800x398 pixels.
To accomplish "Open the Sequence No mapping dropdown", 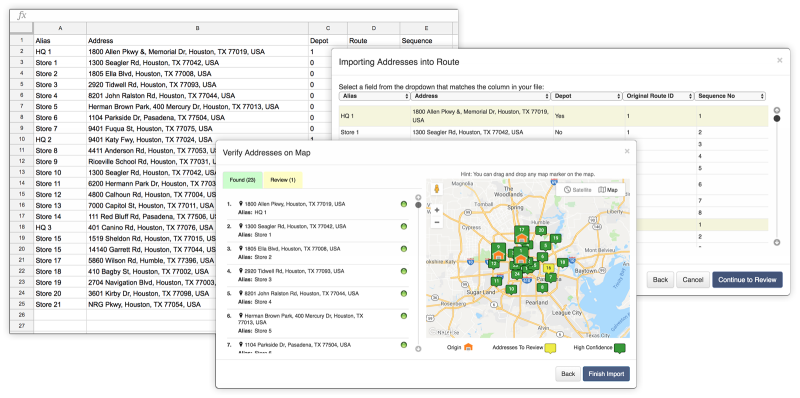I will tap(730, 96).
